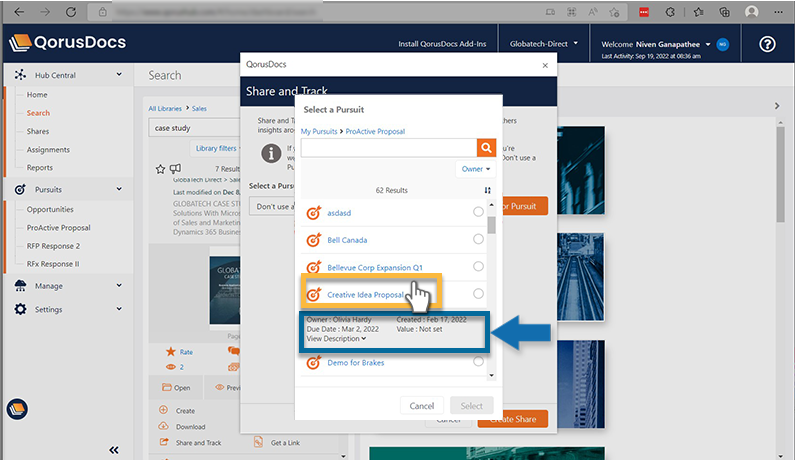Click the Pursuits target icon in sidebar

pos(20,189)
